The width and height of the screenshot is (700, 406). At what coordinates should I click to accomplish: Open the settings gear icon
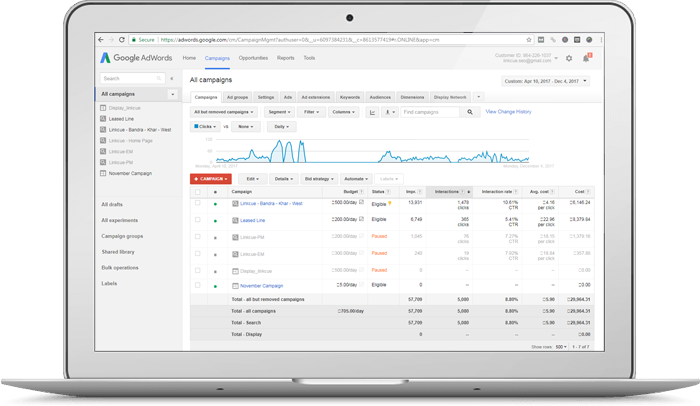click(x=569, y=58)
